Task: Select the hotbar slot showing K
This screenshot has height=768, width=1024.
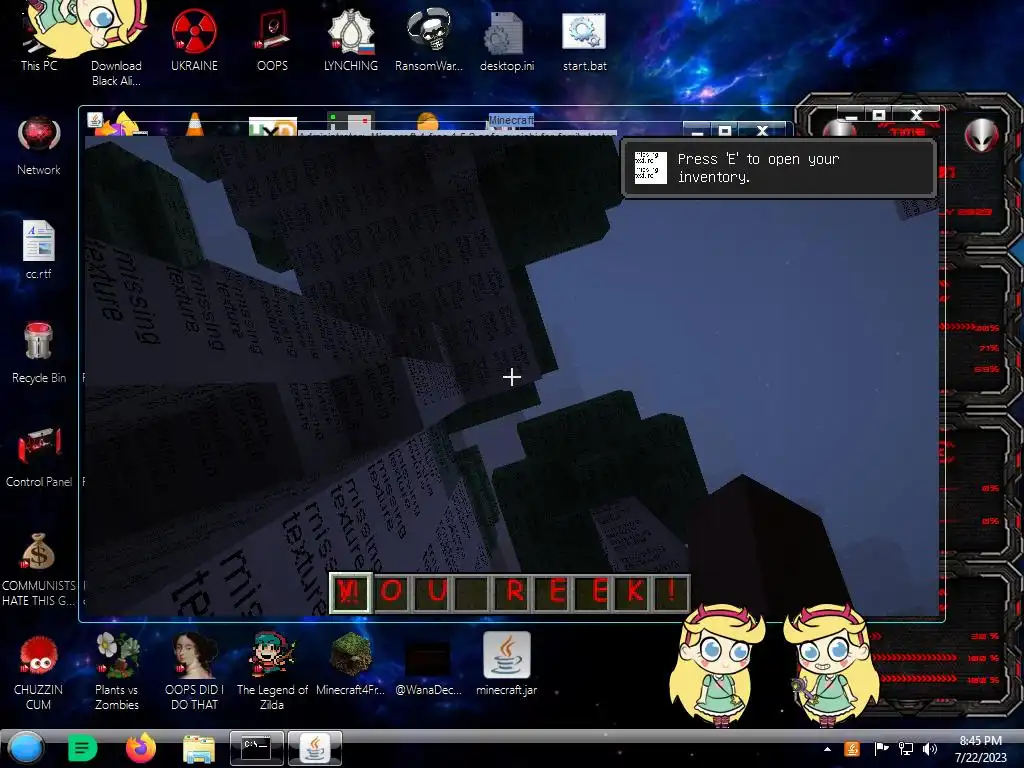Action: pos(633,593)
